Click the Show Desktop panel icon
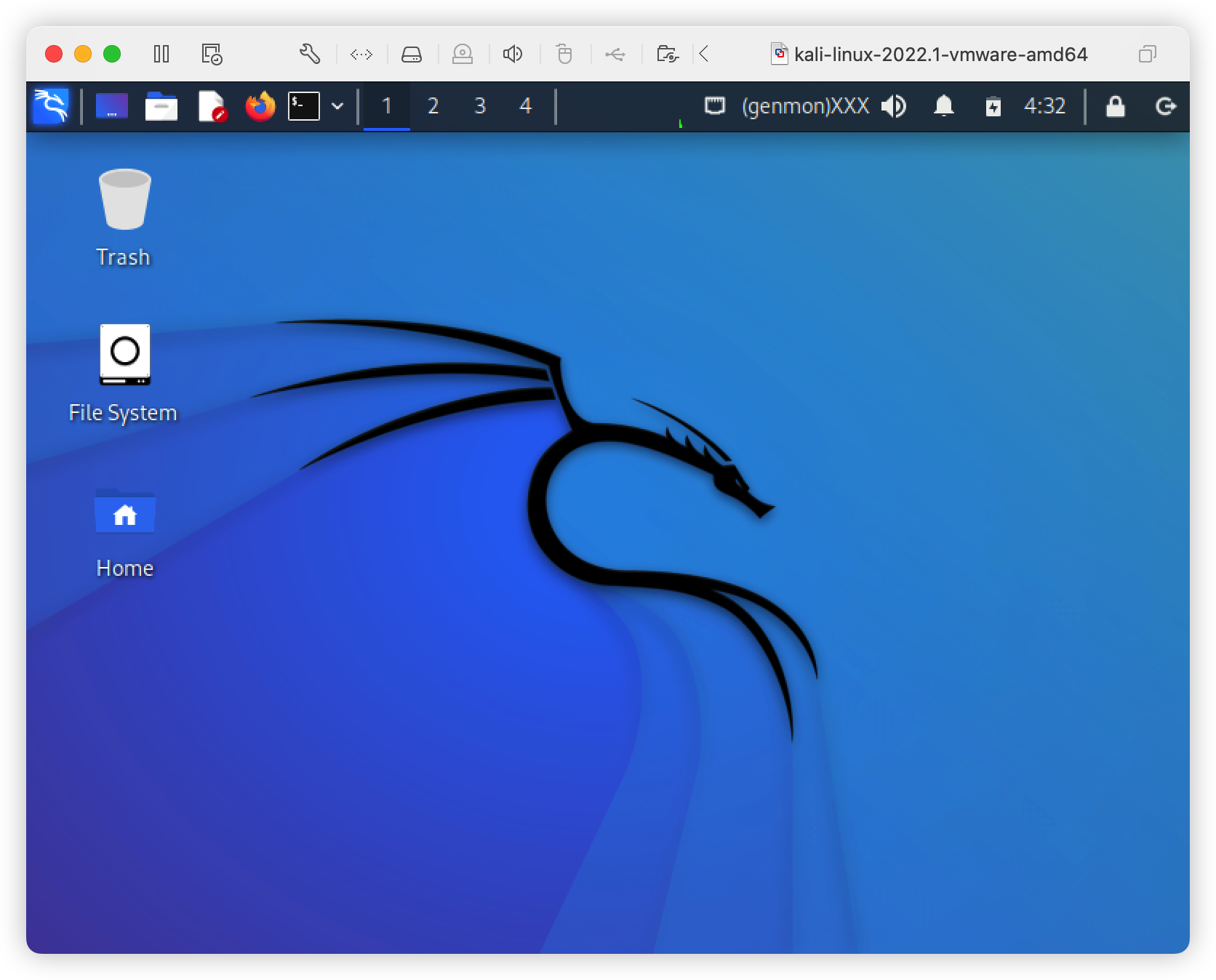 pyautogui.click(x=112, y=106)
